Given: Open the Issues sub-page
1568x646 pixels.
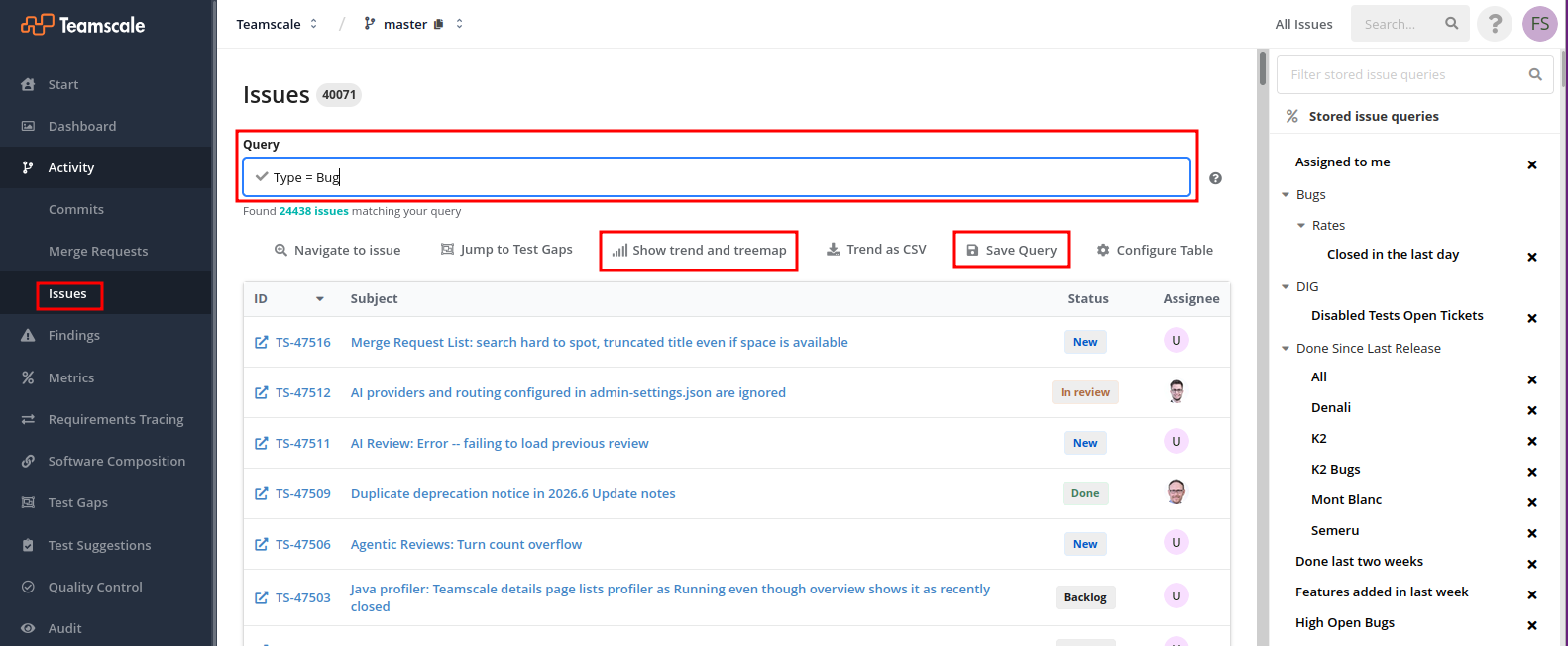Looking at the screenshot, I should 67,293.
